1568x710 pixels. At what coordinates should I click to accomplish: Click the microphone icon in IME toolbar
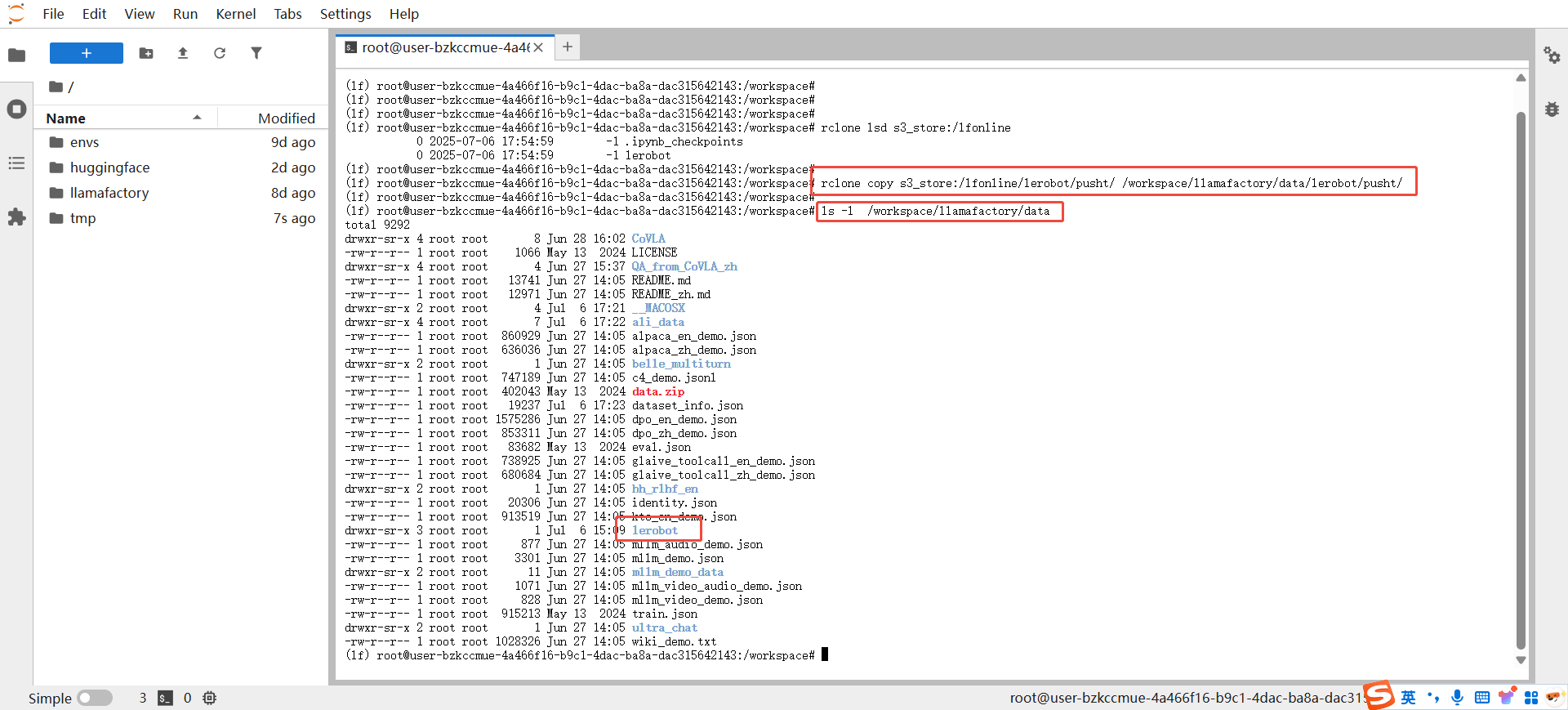click(1458, 697)
